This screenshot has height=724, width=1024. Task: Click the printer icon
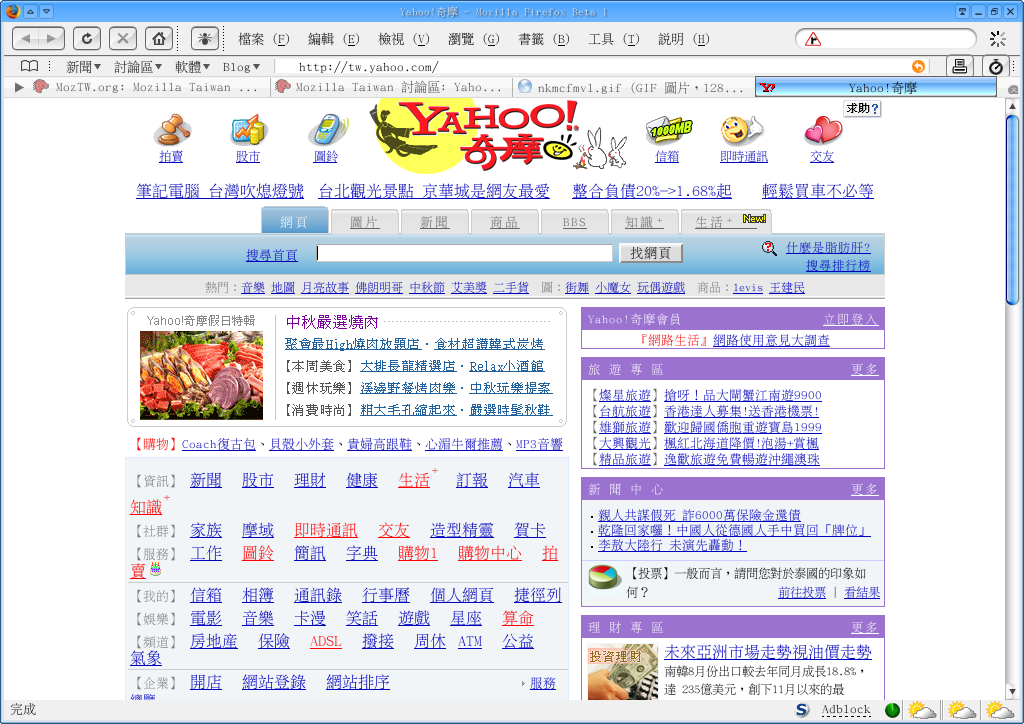960,66
